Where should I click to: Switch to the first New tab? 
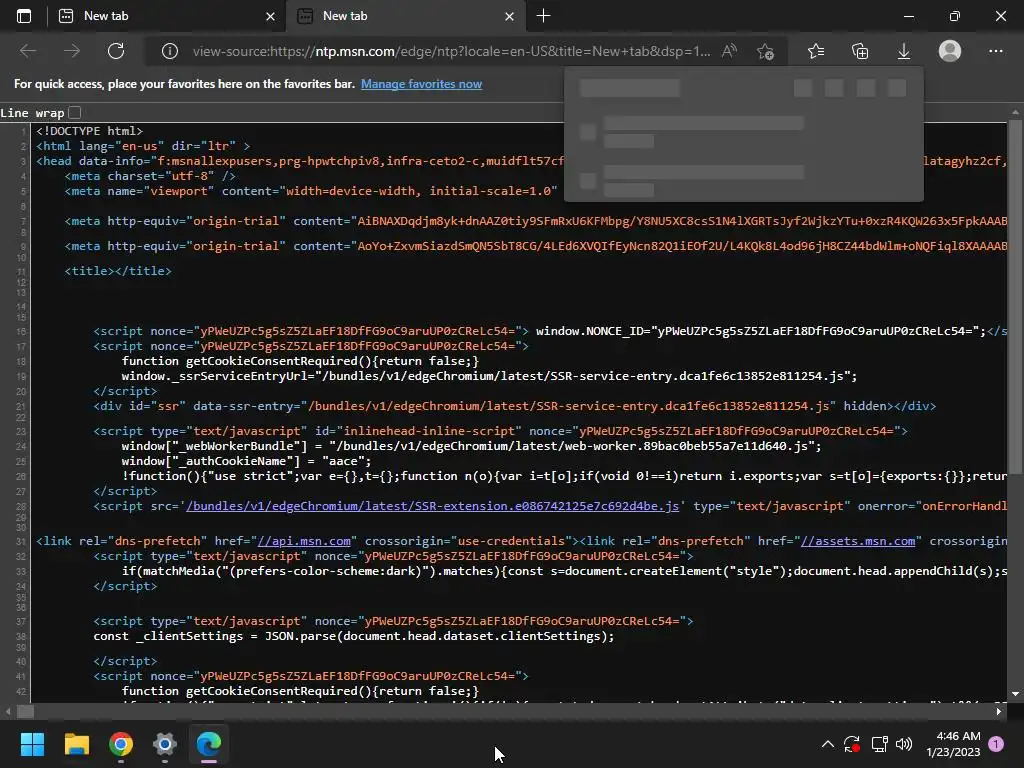coord(166,16)
